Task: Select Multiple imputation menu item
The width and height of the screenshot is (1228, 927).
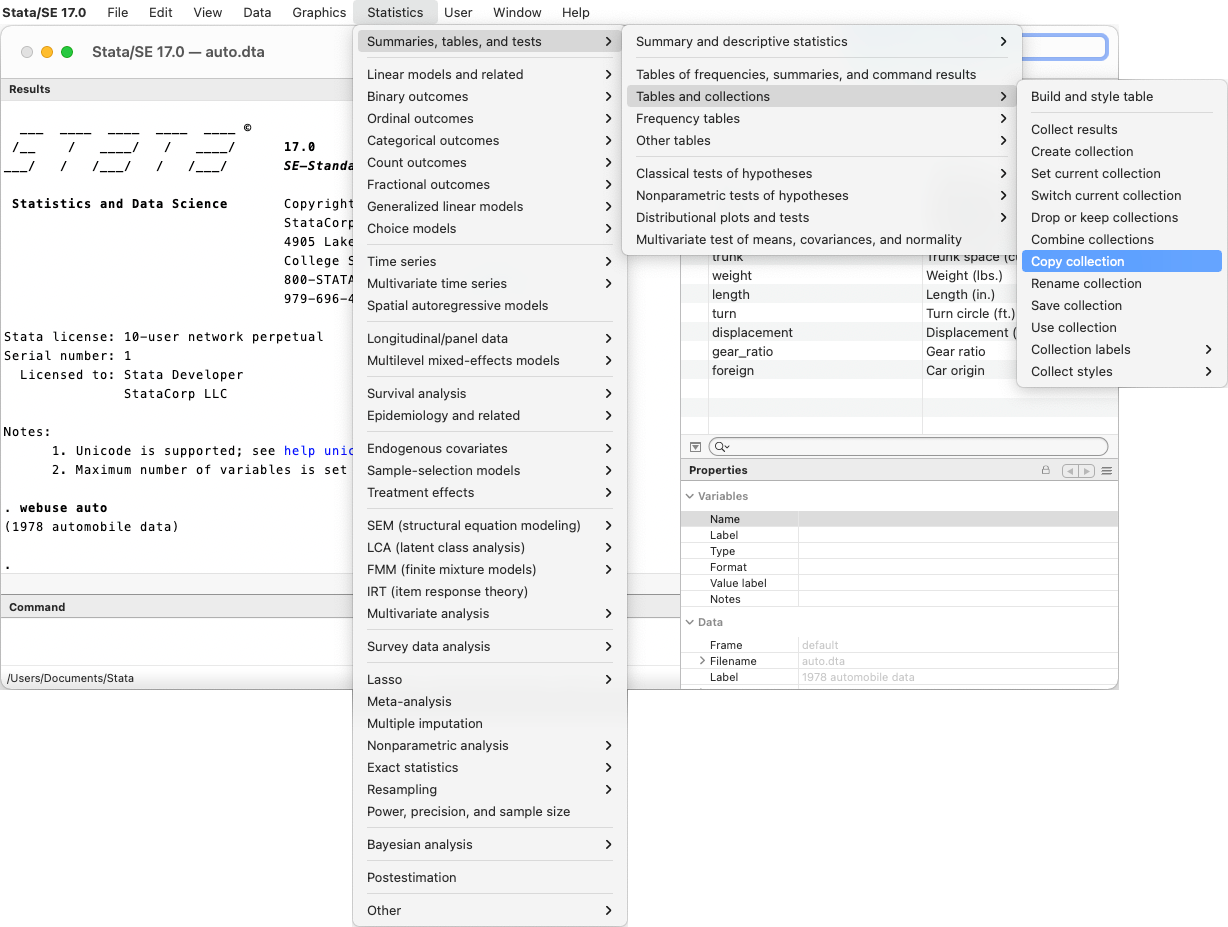Action: [x=490, y=723]
